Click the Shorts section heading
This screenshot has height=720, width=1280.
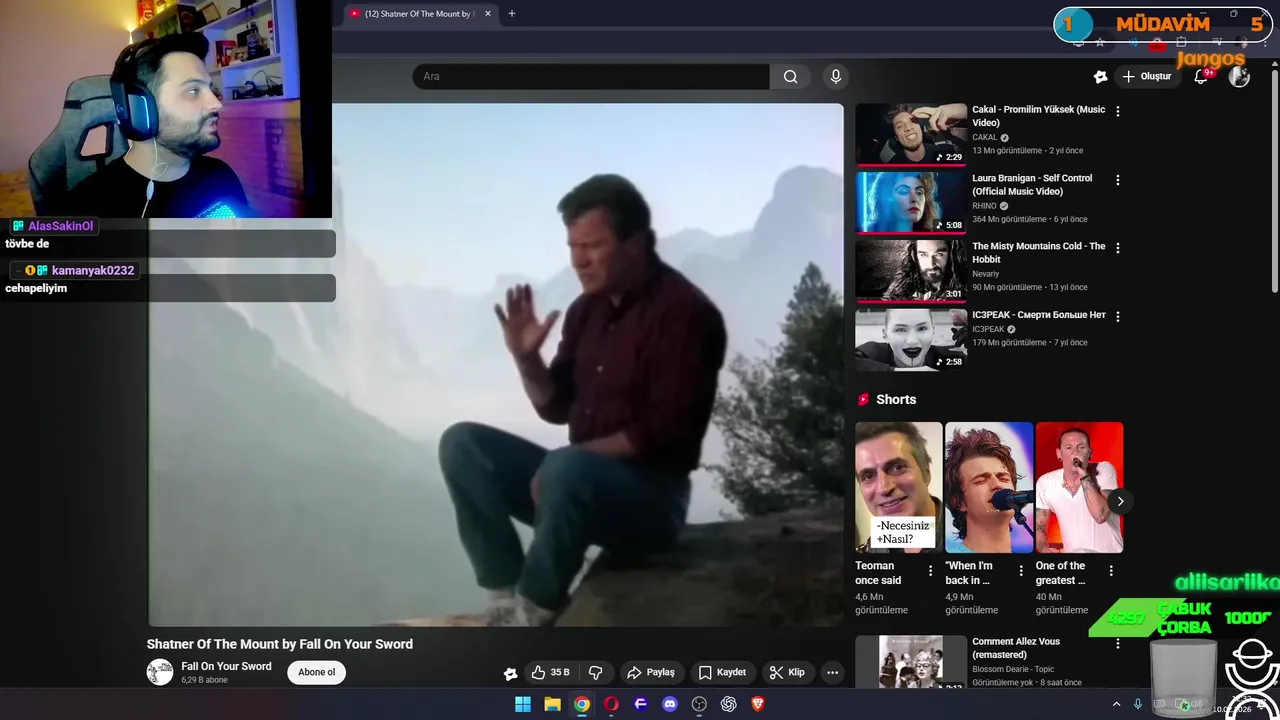896,399
